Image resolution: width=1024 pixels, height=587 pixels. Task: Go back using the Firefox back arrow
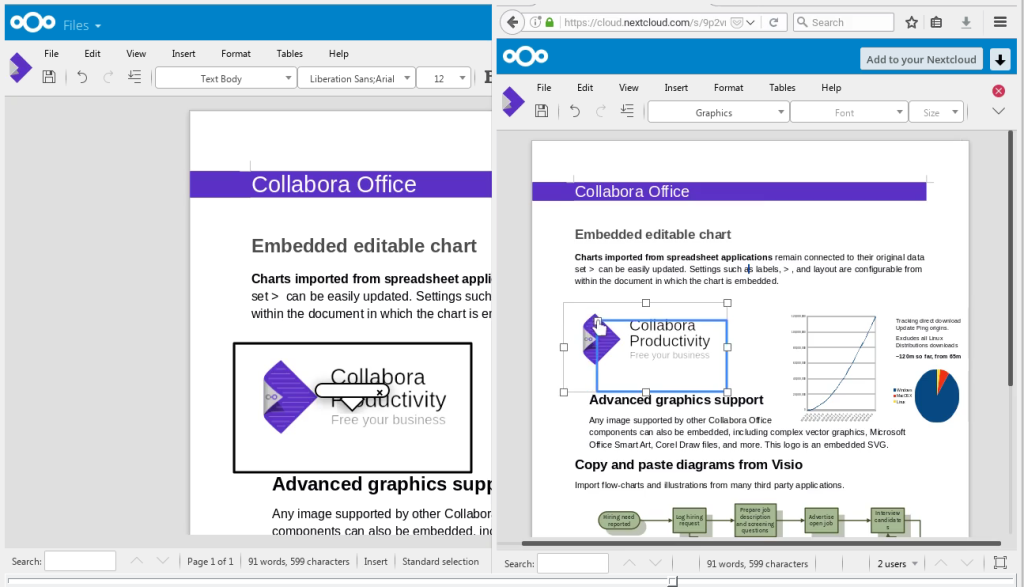click(x=512, y=22)
